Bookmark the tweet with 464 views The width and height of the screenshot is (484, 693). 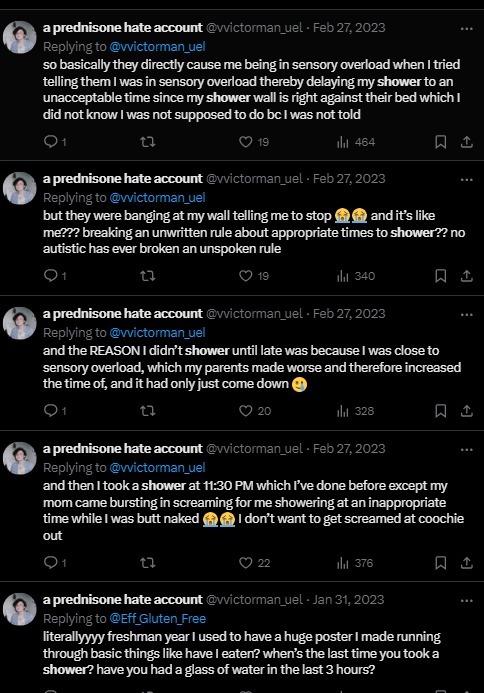pos(440,142)
